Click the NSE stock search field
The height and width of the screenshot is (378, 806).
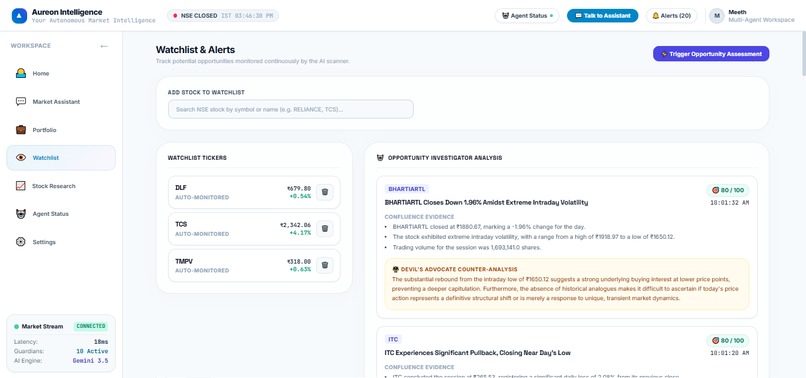(290, 110)
